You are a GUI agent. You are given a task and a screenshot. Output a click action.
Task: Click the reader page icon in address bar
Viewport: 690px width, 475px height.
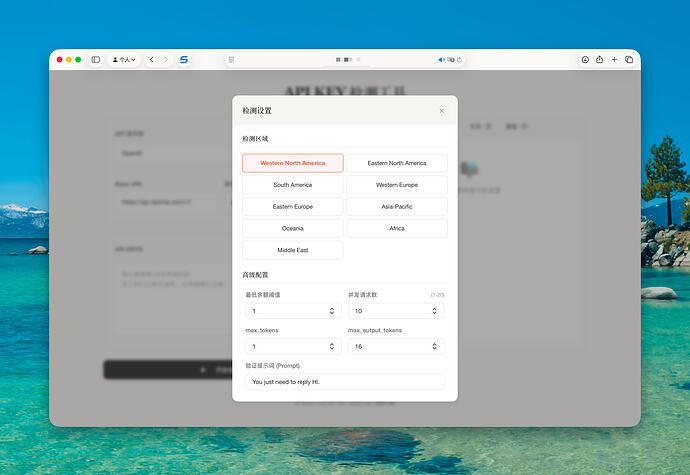231,59
